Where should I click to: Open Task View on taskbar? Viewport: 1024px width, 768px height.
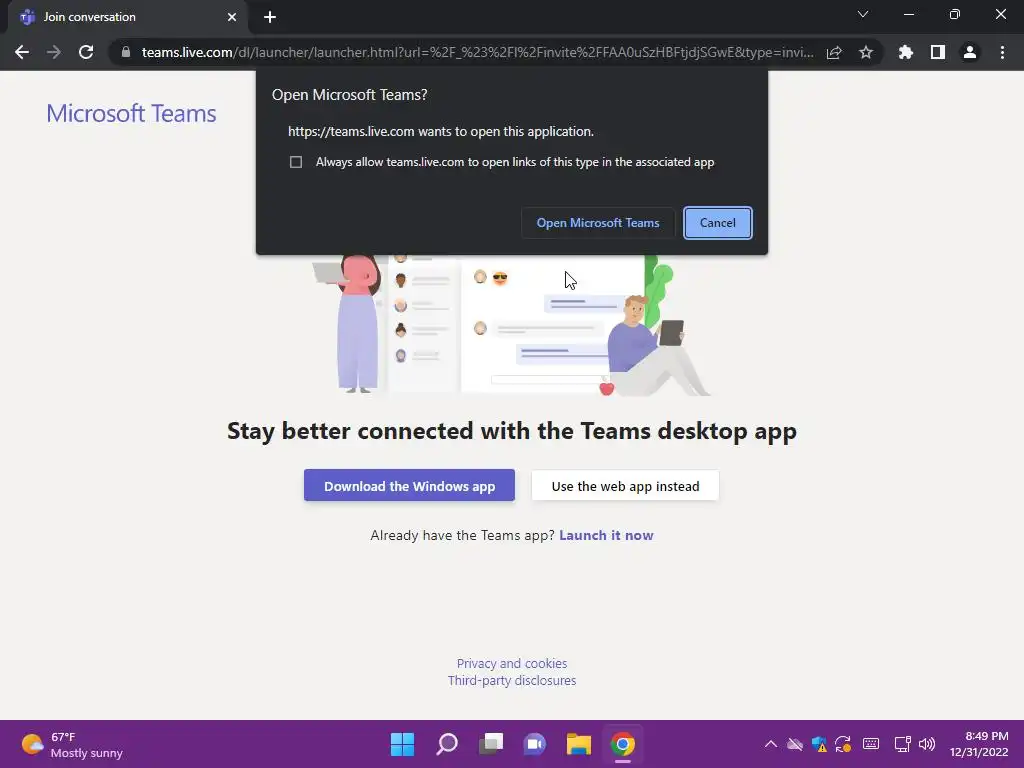pos(491,744)
